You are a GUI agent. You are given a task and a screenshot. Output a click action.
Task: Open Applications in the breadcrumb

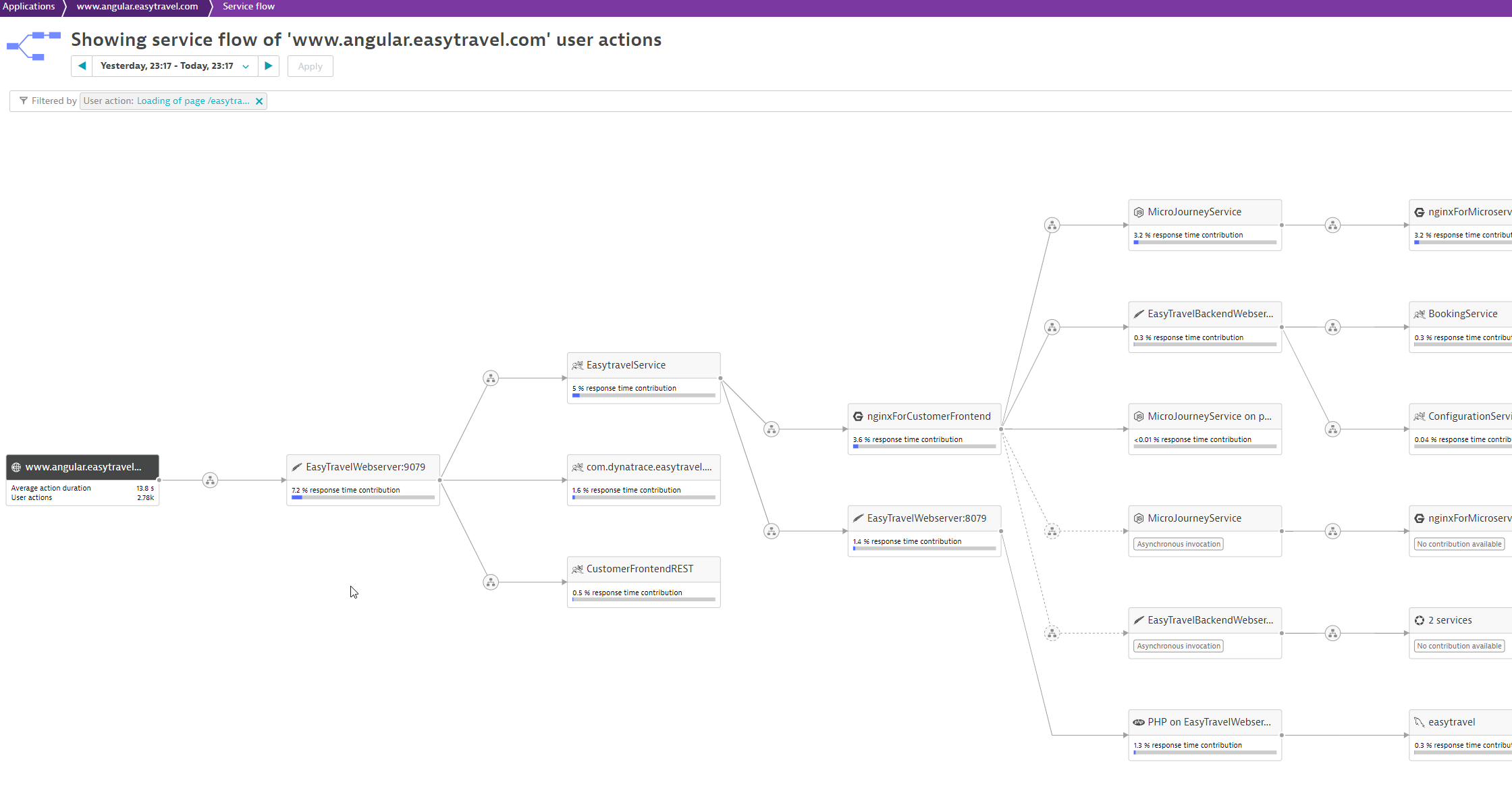pos(29,7)
